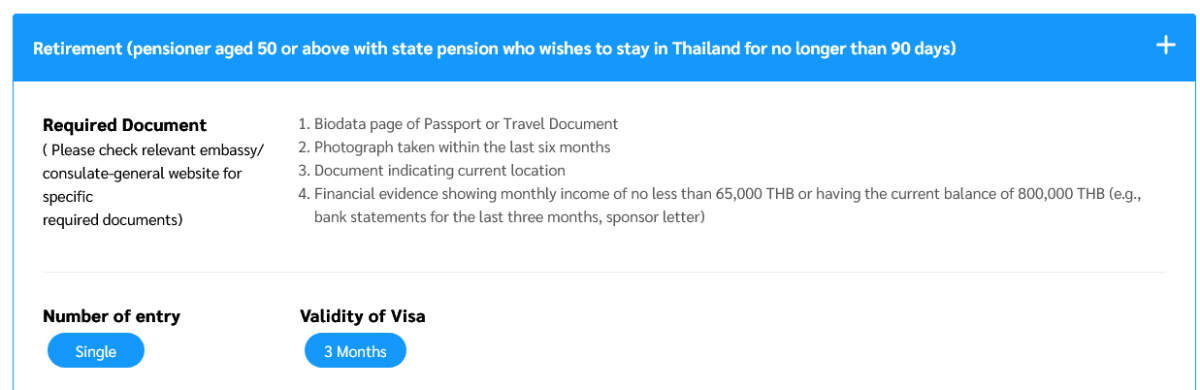This screenshot has height=390, width=1200.
Task: Select the Single entry pill button
Action: [96, 351]
